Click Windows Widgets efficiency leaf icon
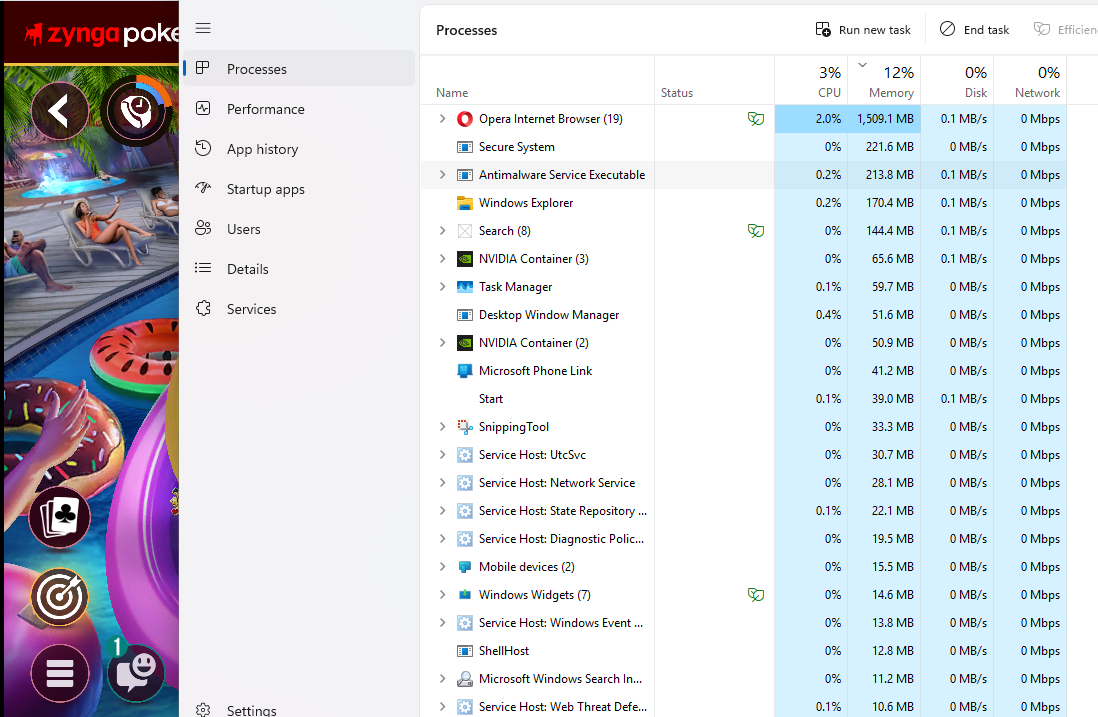The image size is (1098, 717). (756, 594)
